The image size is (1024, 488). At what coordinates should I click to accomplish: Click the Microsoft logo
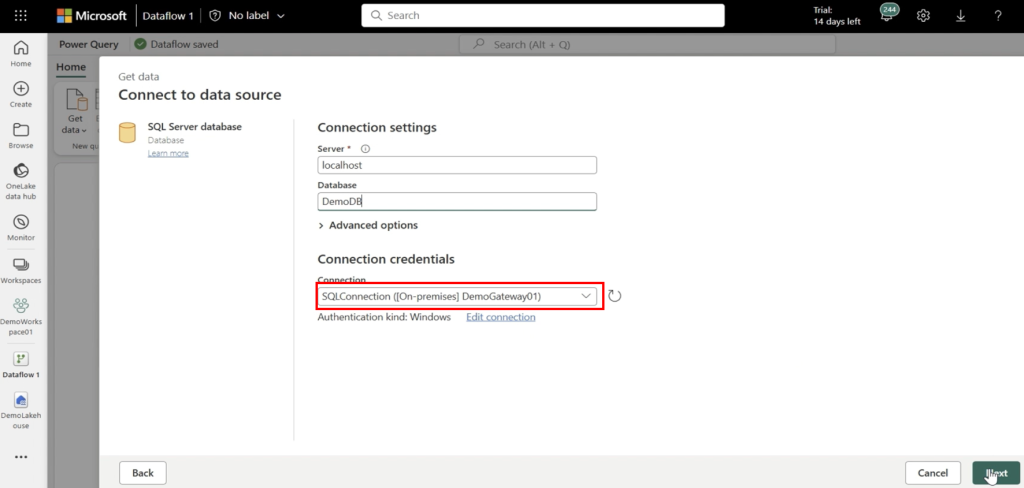tap(92, 16)
